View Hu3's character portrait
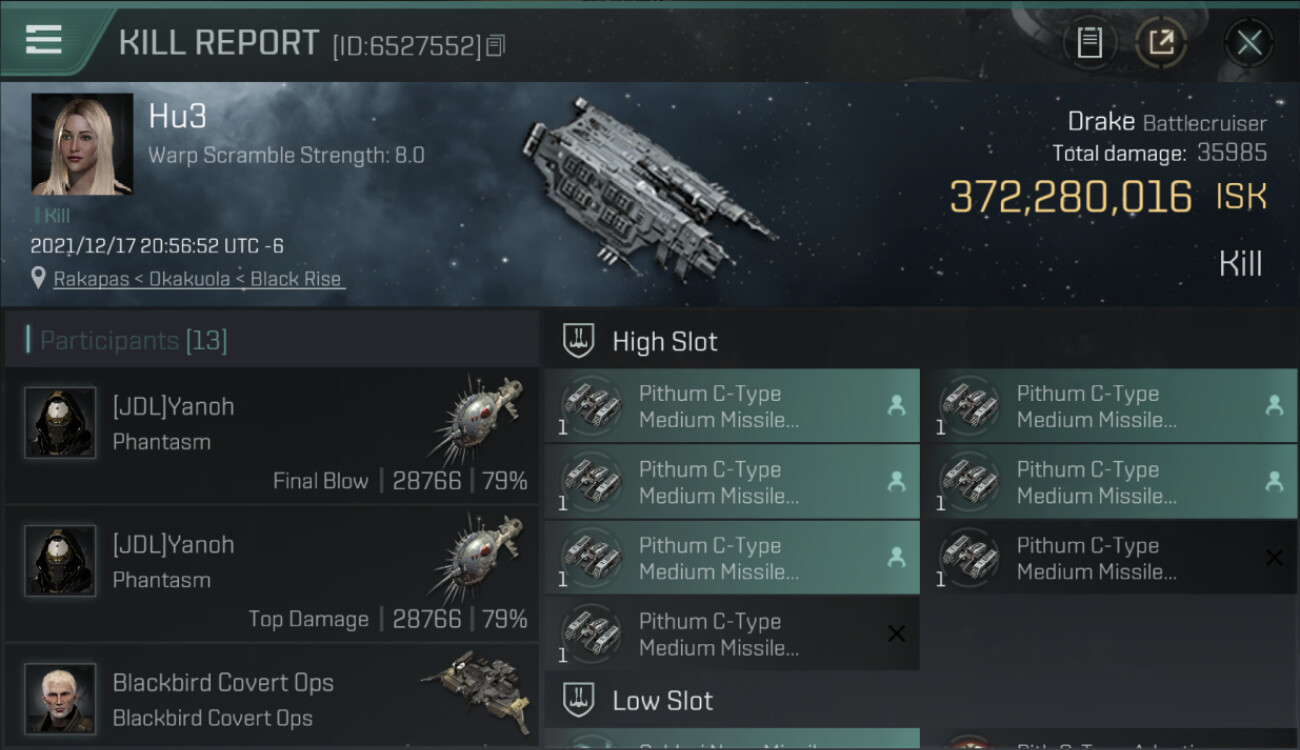The width and height of the screenshot is (1300, 750). pyautogui.click(x=82, y=144)
